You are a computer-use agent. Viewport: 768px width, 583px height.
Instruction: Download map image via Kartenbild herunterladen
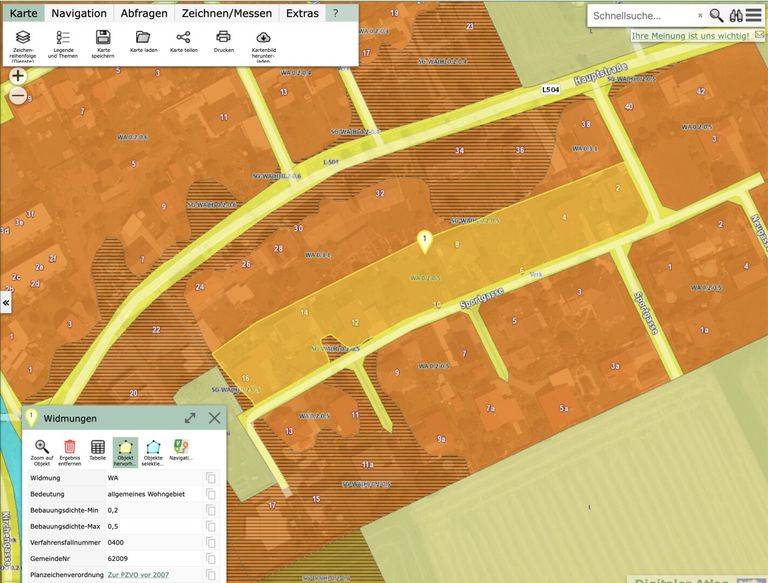263,37
